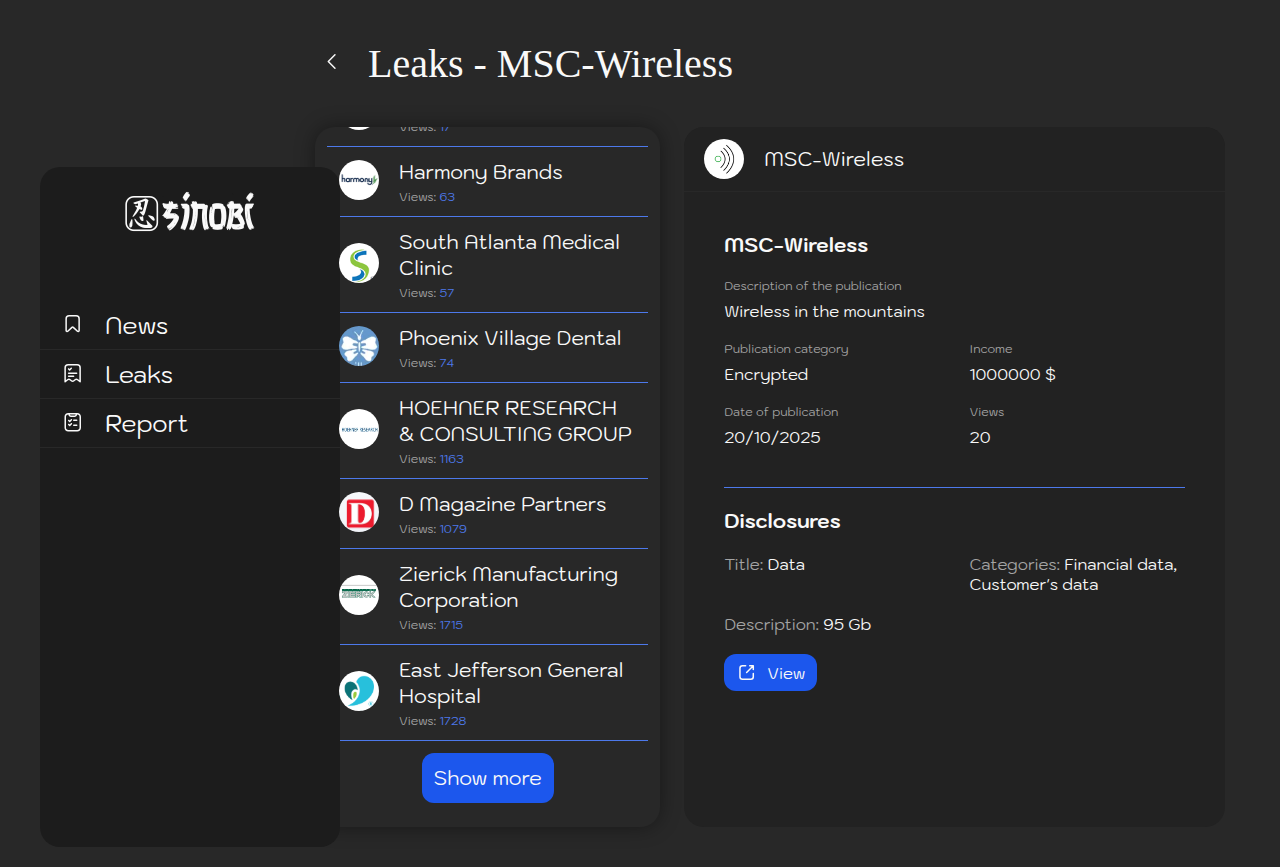Click the Zierick Manufacturing logo thumbnail
This screenshot has height=867, width=1280.
click(x=359, y=595)
